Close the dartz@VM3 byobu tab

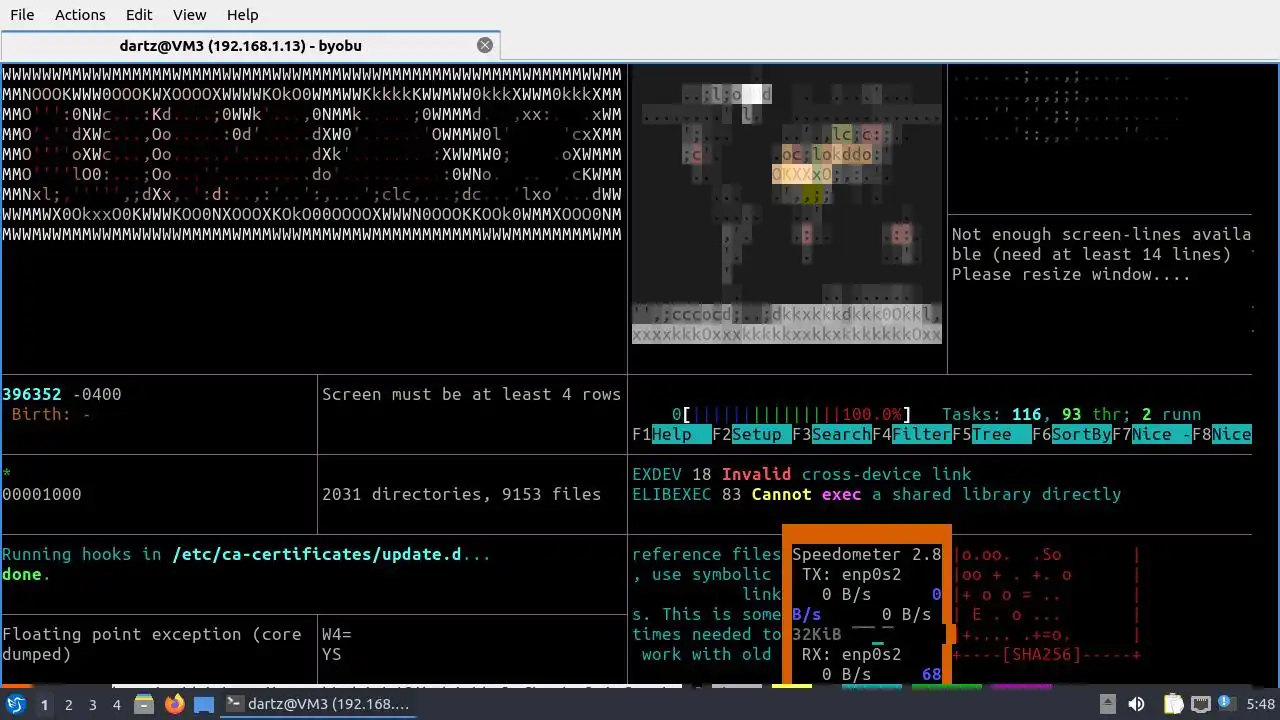tap(485, 45)
